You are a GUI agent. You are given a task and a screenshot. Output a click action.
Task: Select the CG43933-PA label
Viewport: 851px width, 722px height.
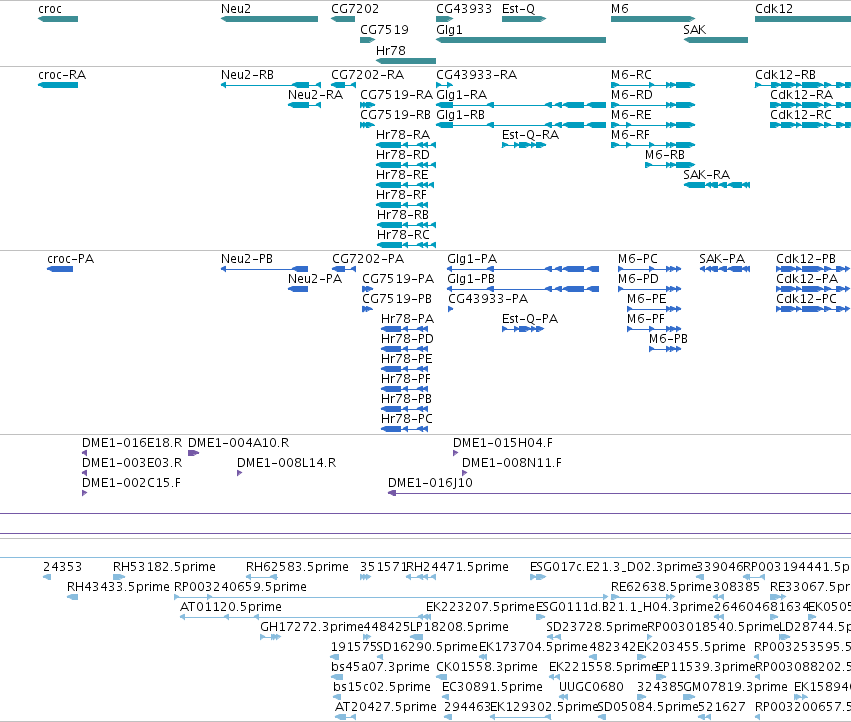coord(488,299)
